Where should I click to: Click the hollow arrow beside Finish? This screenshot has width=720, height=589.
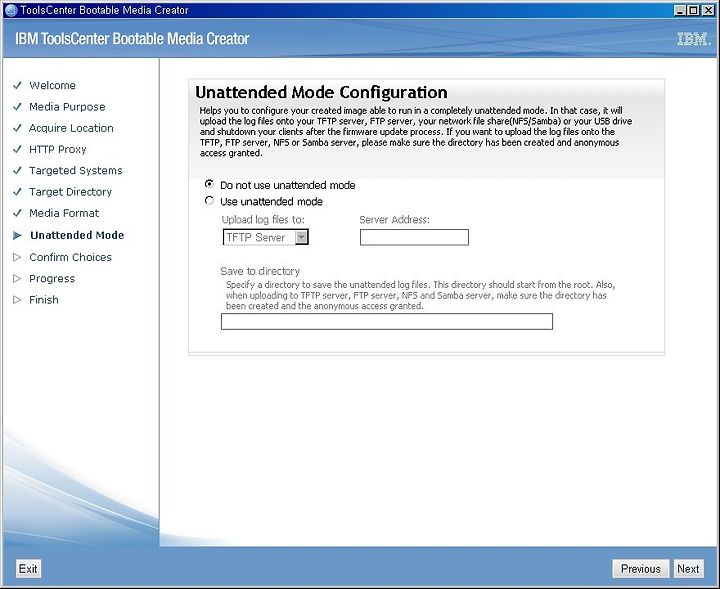pos(17,300)
